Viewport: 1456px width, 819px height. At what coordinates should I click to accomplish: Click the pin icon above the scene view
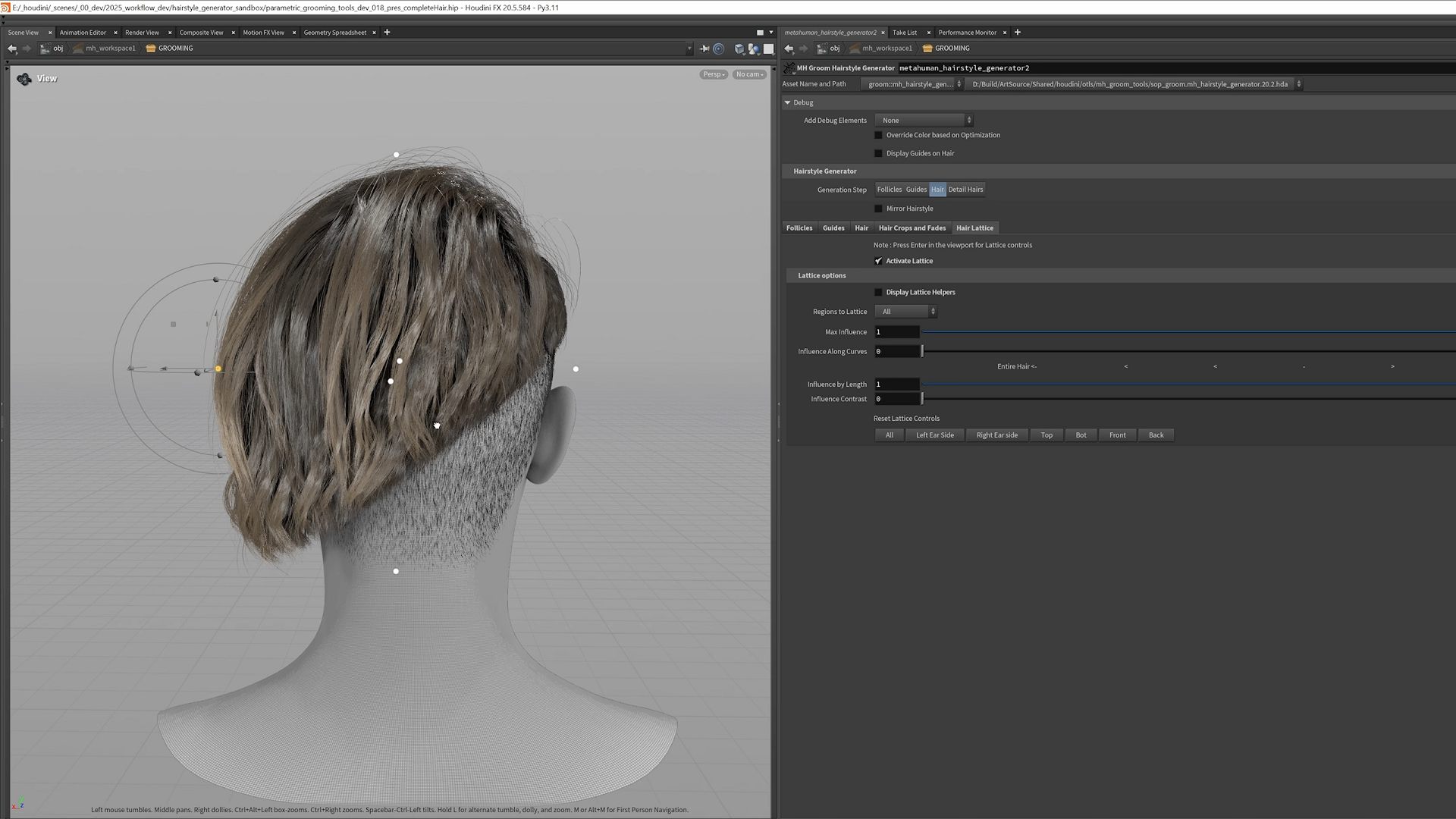704,49
